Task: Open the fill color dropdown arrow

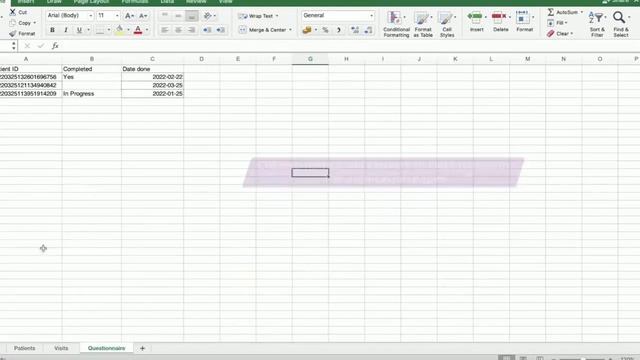Action: [x=128, y=30]
